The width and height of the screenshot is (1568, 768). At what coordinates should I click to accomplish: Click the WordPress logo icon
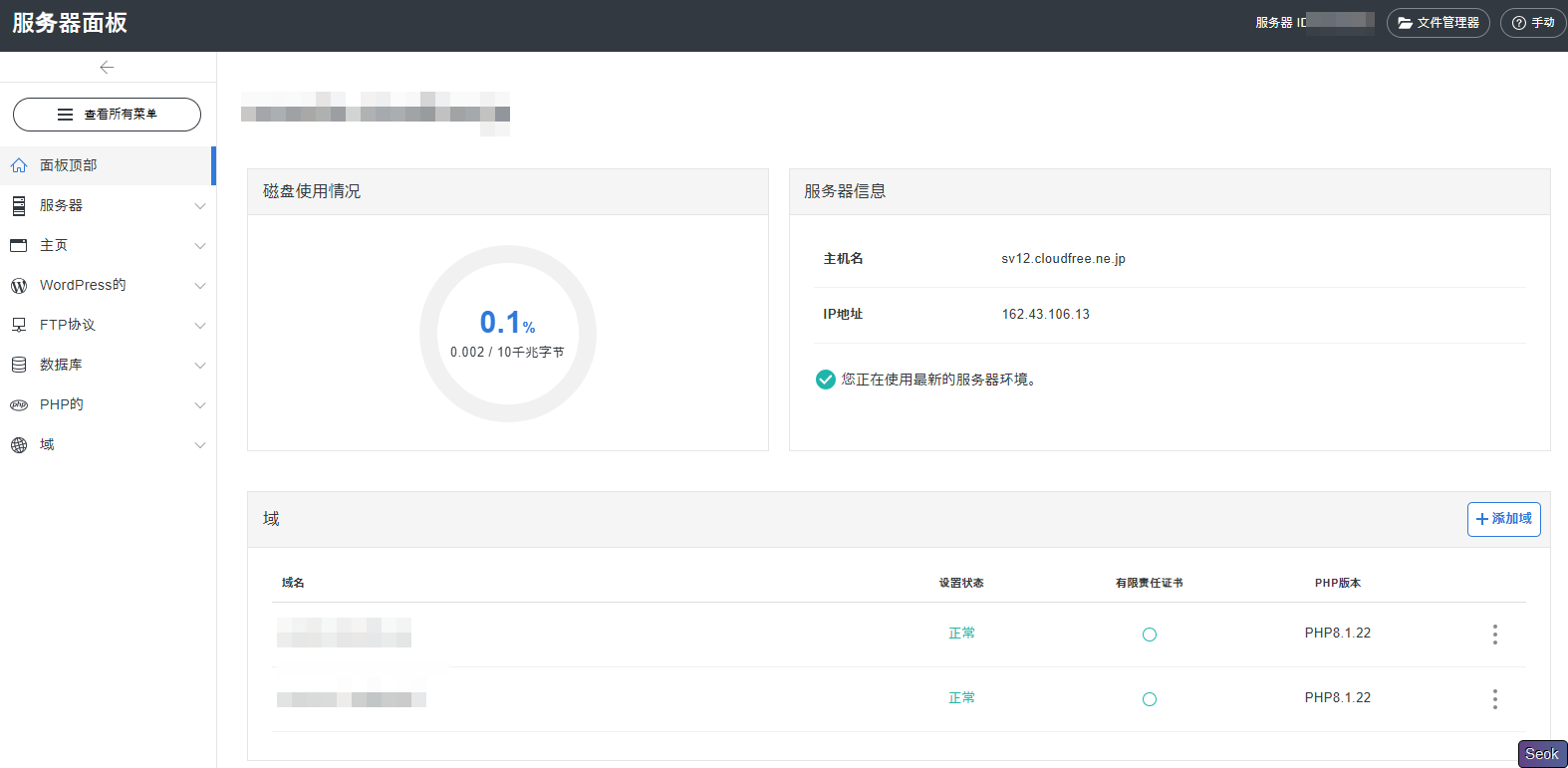pyautogui.click(x=19, y=286)
